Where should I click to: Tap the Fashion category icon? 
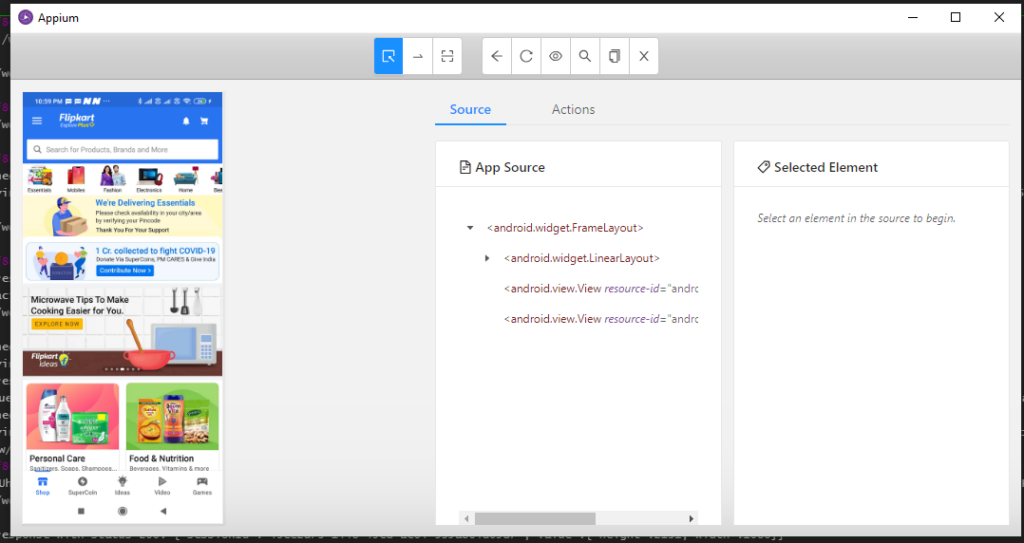point(112,179)
